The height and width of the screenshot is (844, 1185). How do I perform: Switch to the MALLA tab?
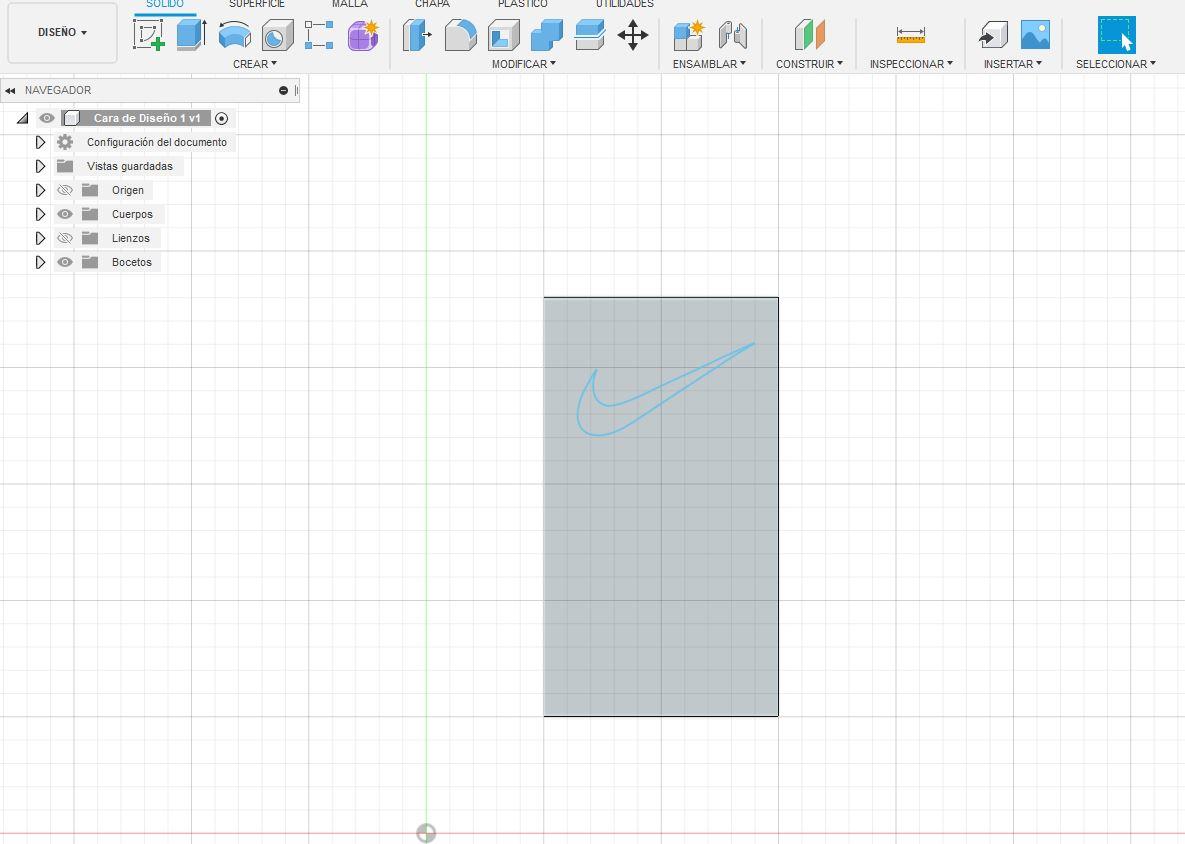(350, 5)
